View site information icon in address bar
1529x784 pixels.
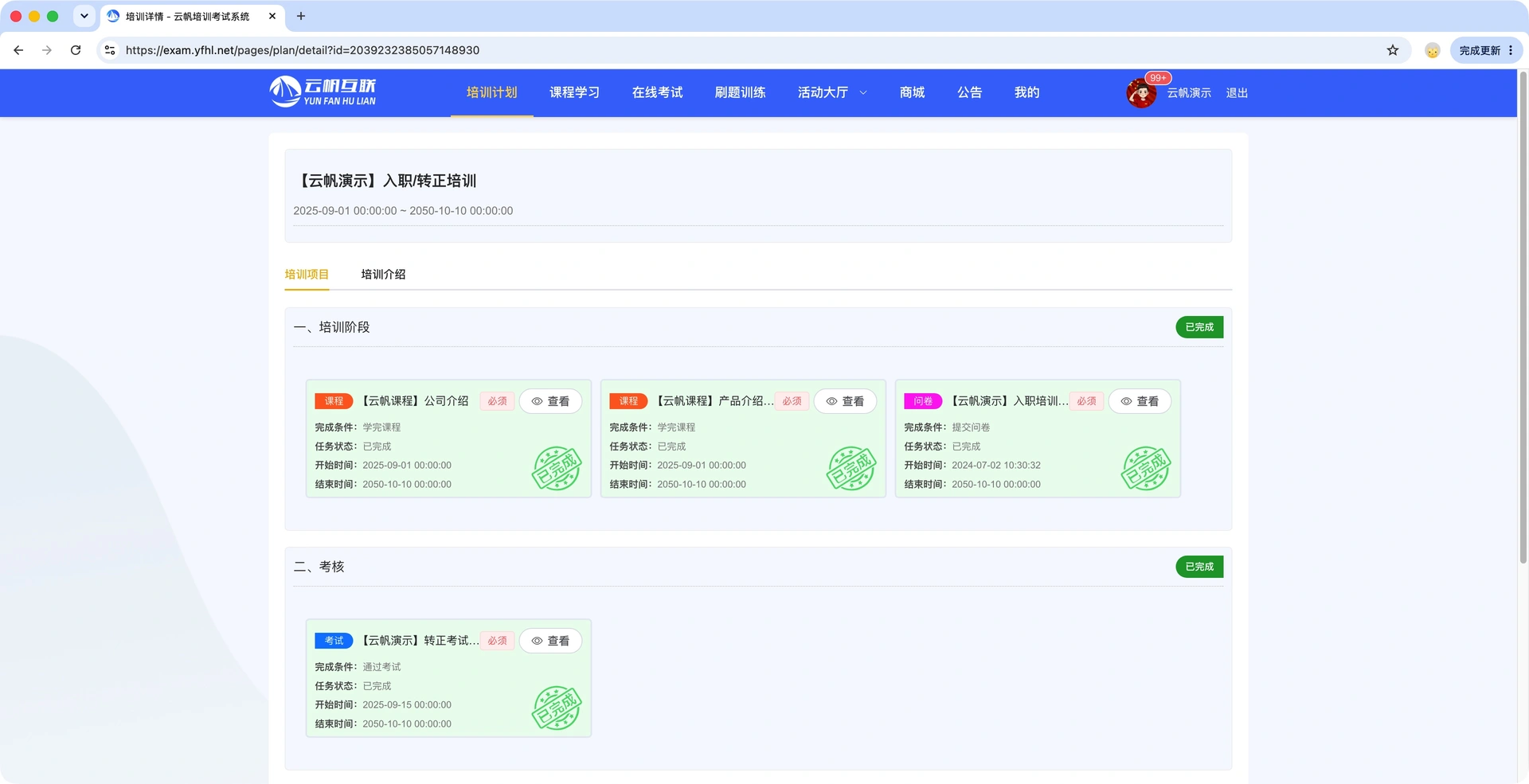(x=110, y=50)
